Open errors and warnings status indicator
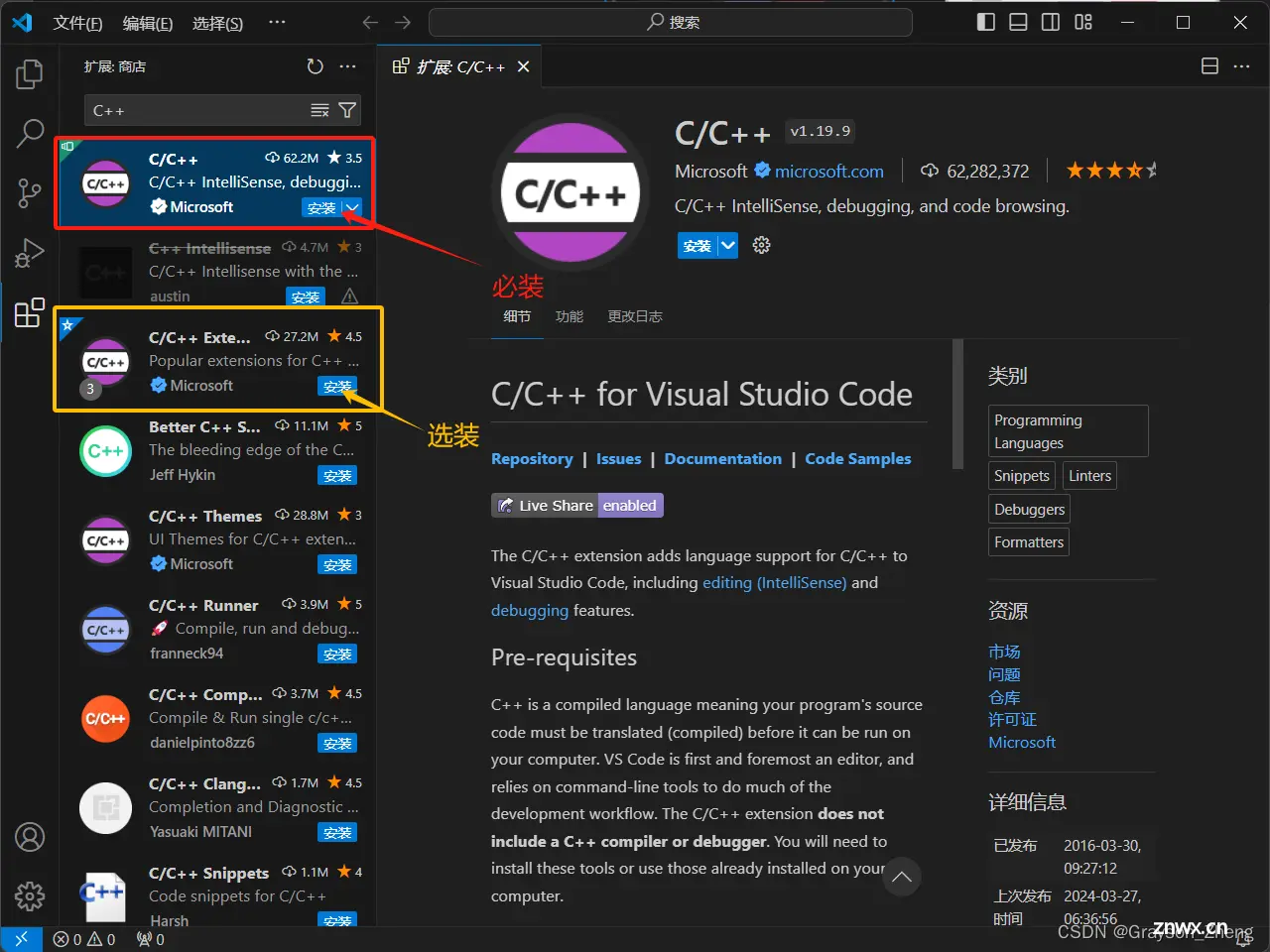 [84, 939]
